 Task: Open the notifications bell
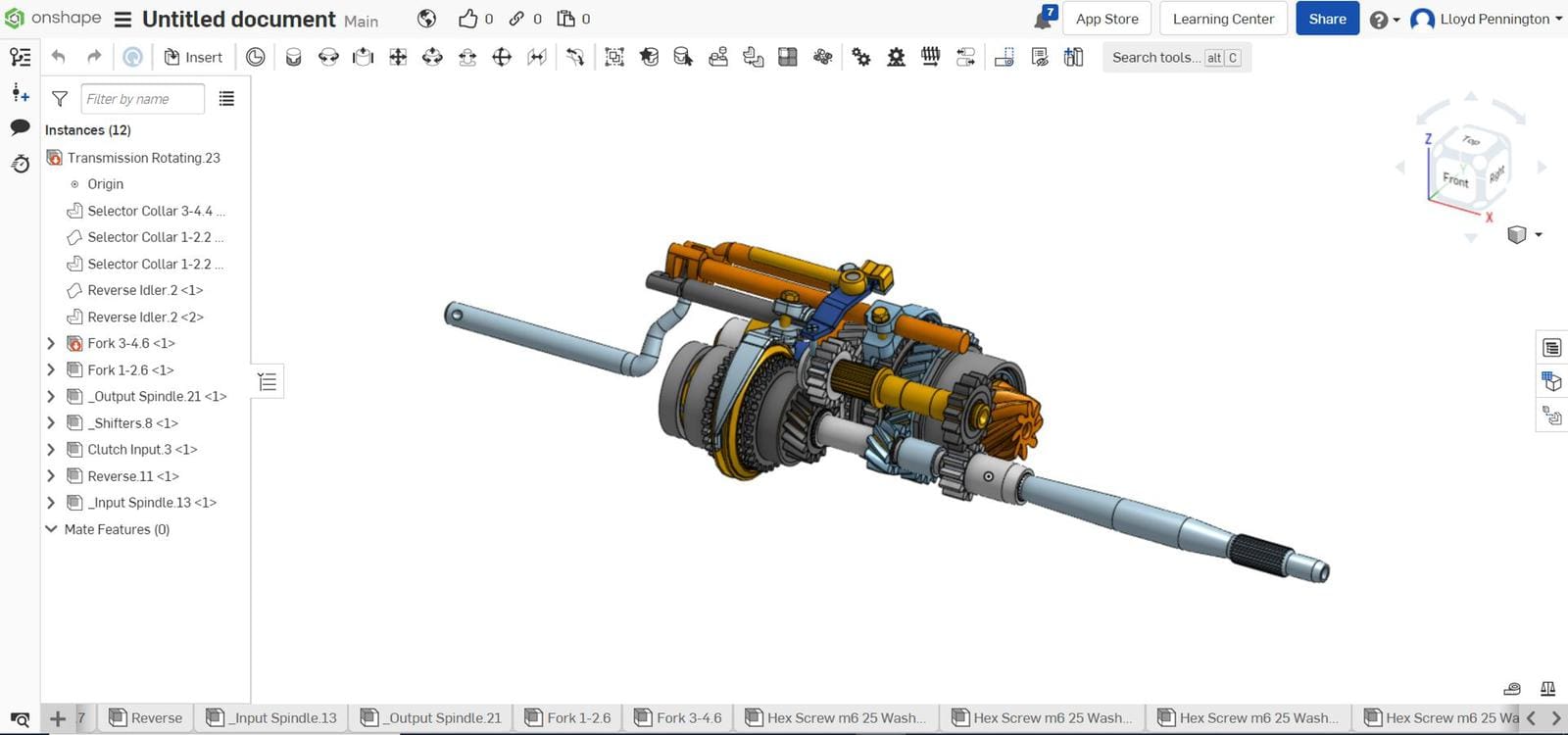tap(1043, 20)
